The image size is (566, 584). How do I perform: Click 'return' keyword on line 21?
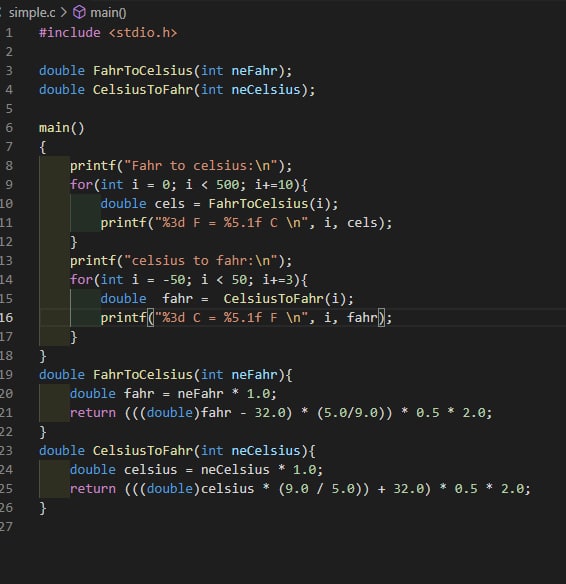[x=93, y=413]
